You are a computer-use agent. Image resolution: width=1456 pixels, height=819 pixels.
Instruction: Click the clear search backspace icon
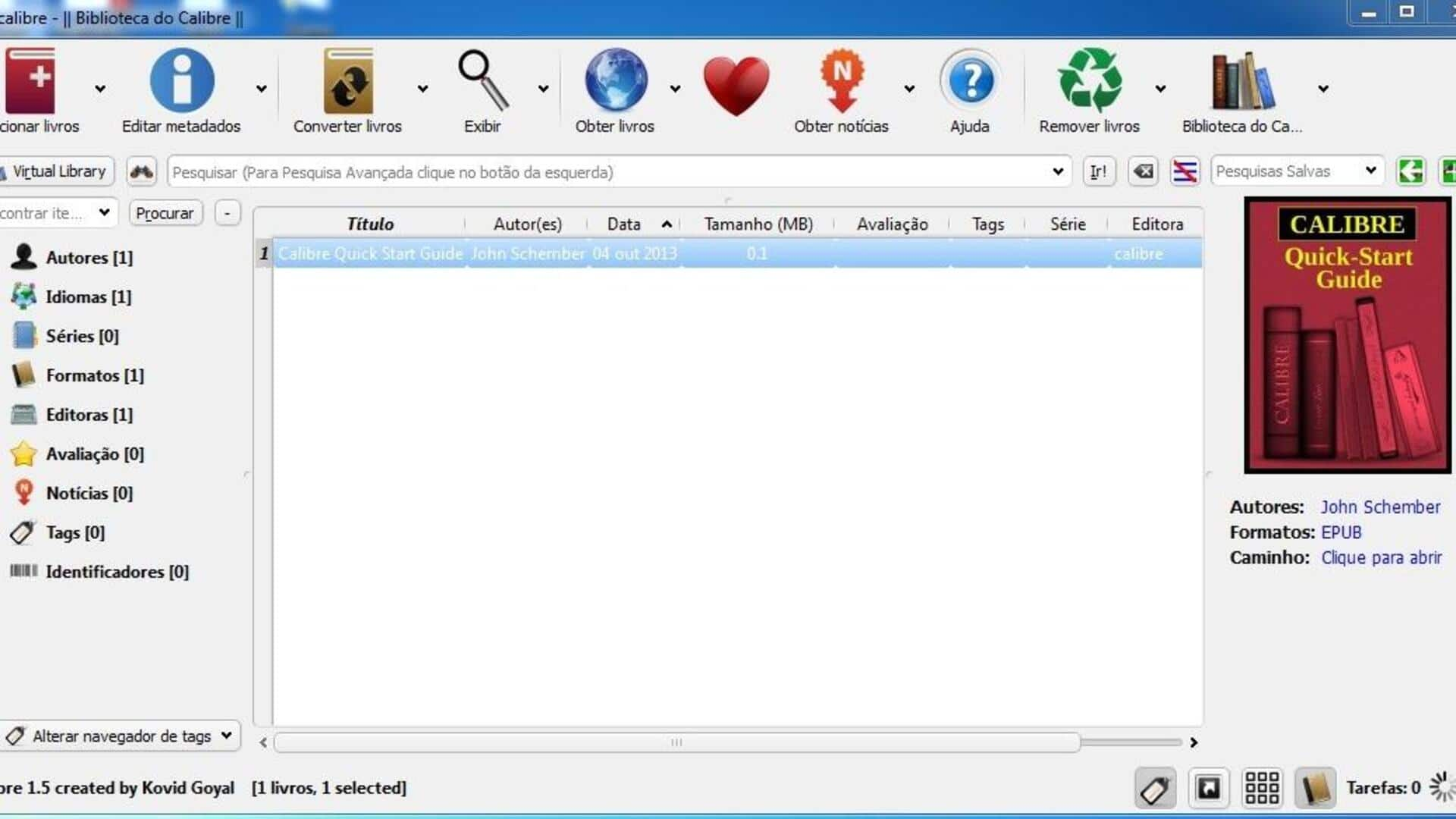point(1143,171)
